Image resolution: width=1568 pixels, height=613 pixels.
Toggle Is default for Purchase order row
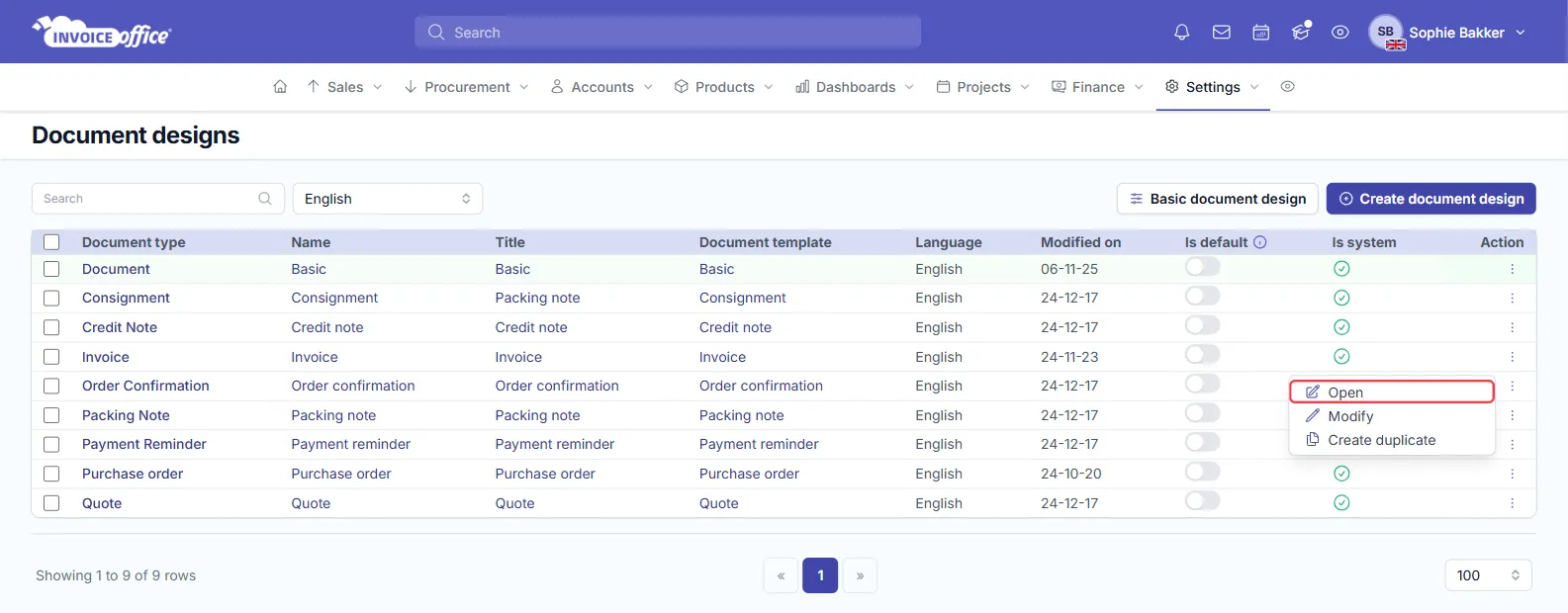pyautogui.click(x=1202, y=472)
